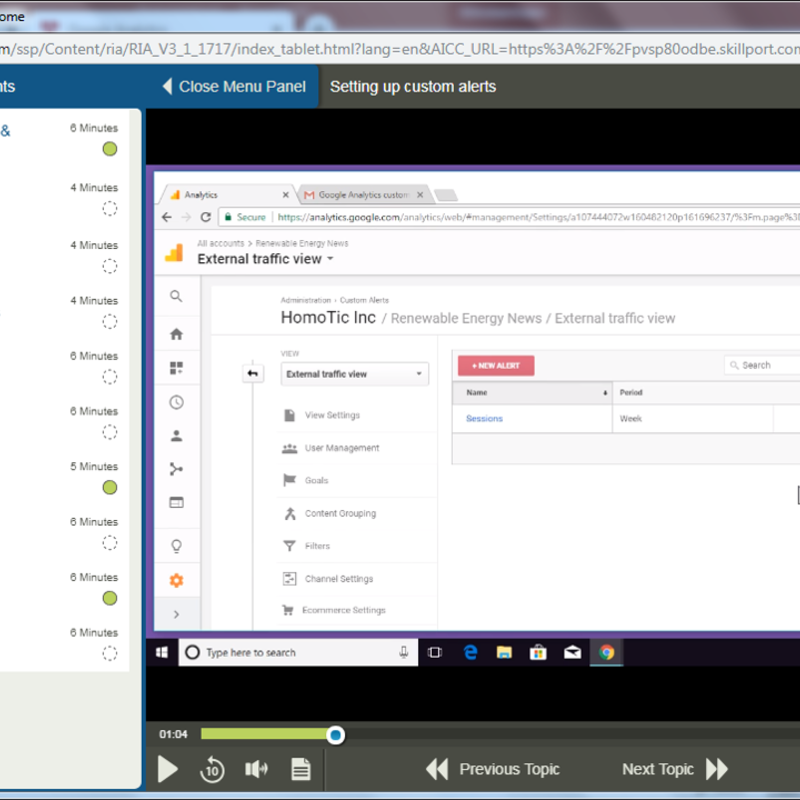Click the + NEW ALERT button
This screenshot has height=800, width=800.
496,365
